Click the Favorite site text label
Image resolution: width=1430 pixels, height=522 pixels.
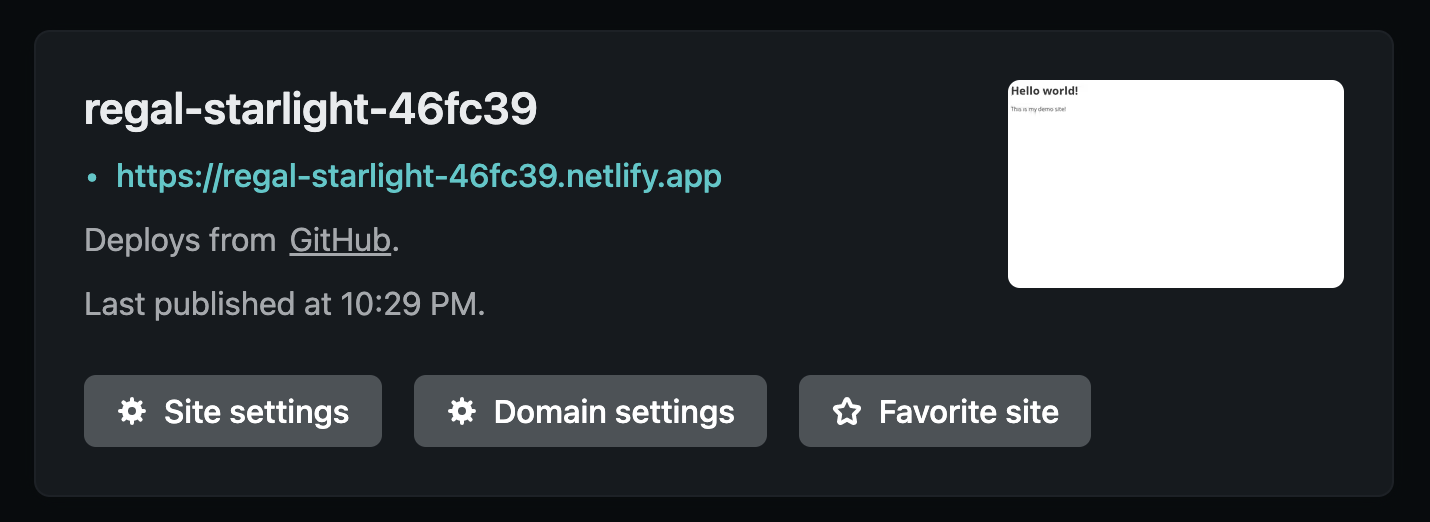pos(968,412)
